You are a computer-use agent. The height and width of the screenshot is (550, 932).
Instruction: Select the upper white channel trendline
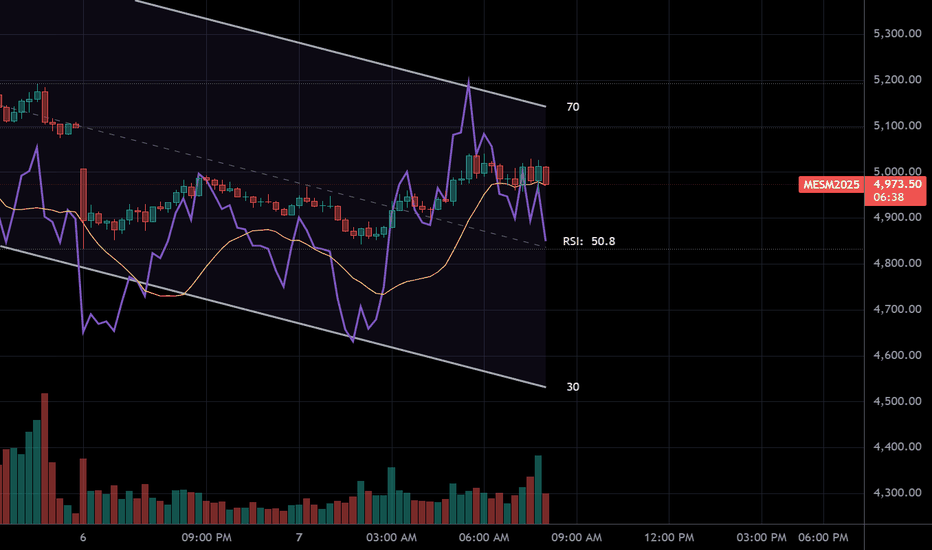coord(341,54)
